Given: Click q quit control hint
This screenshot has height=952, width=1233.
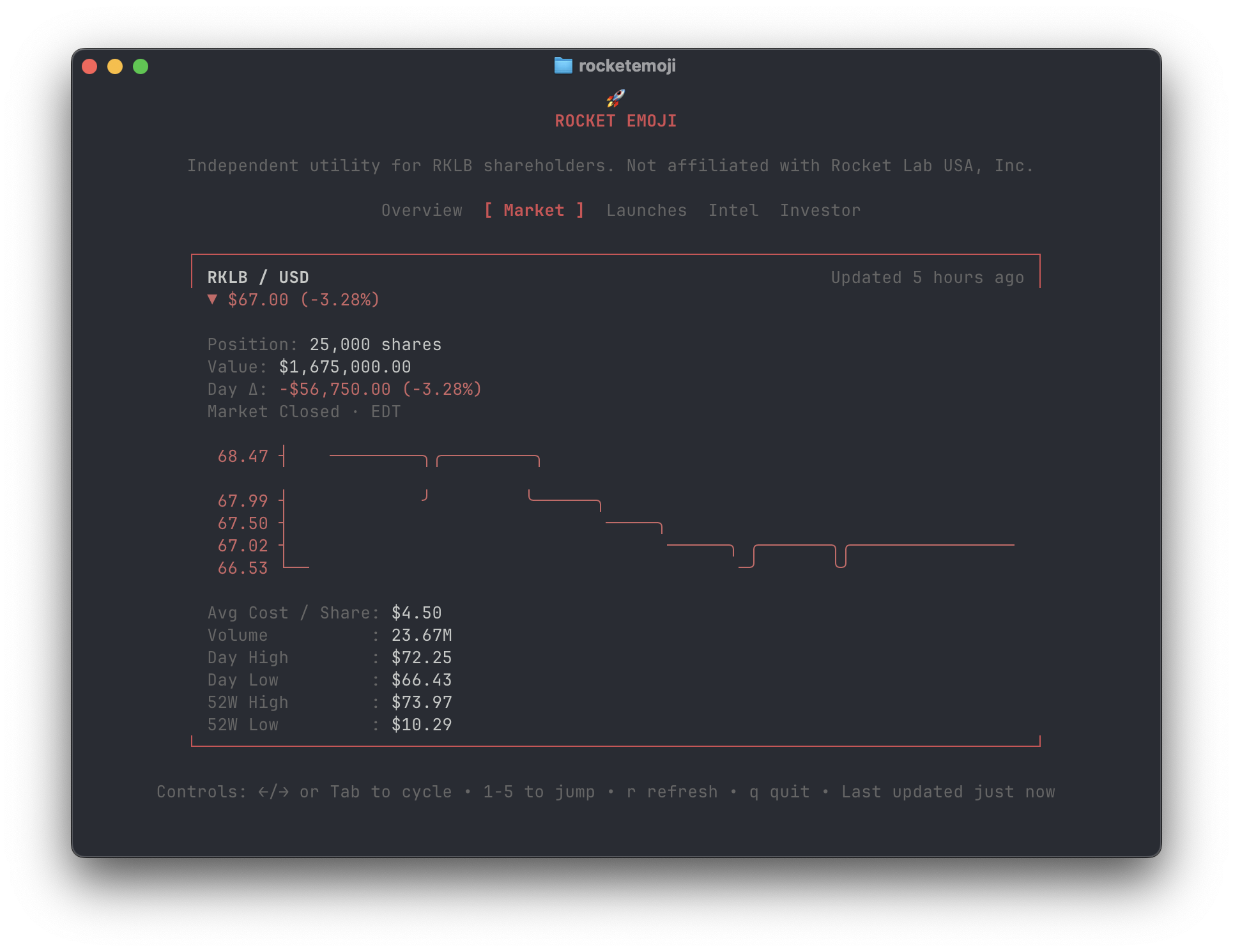Looking at the screenshot, I should point(779,792).
